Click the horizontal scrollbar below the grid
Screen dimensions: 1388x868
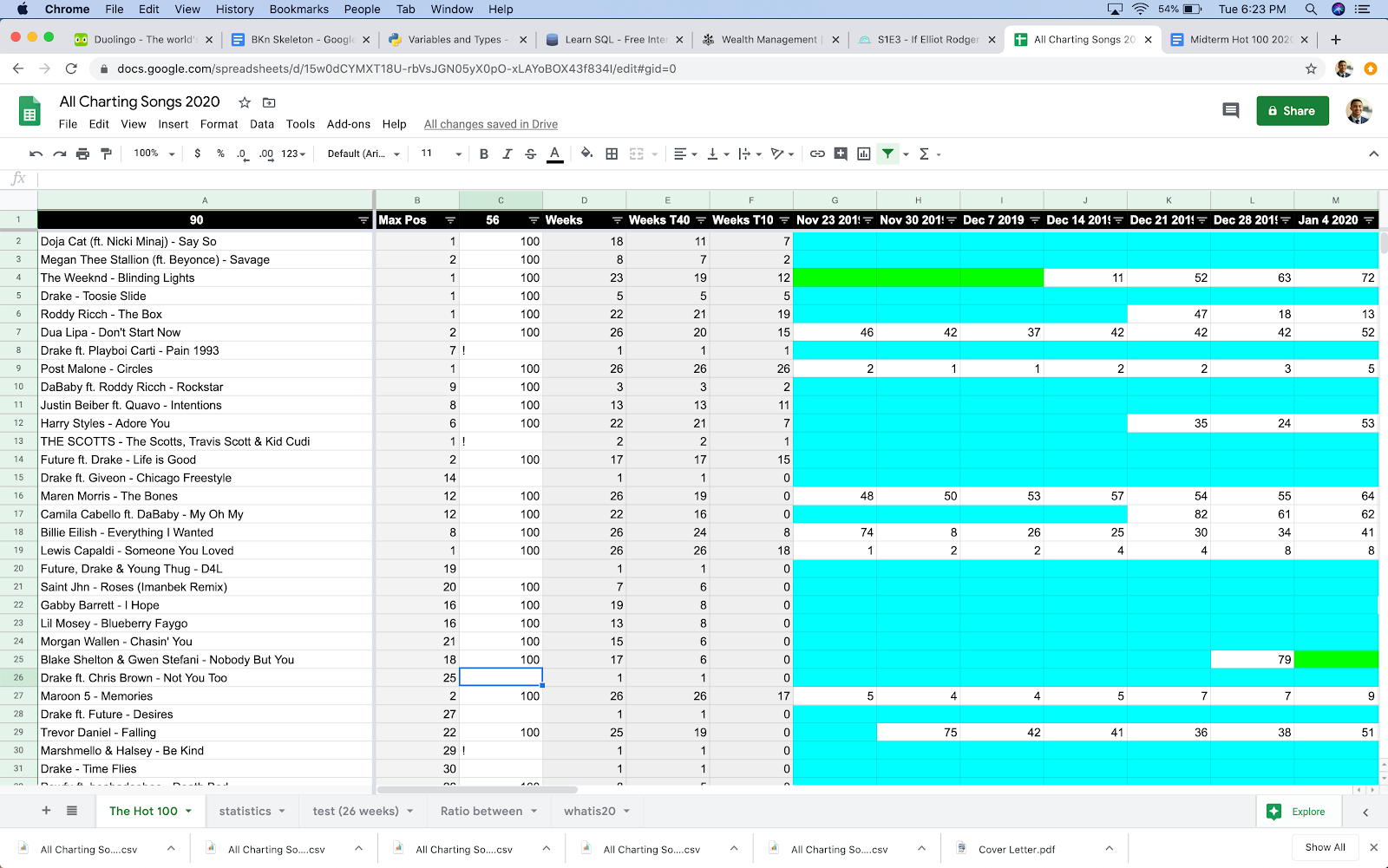[477, 790]
